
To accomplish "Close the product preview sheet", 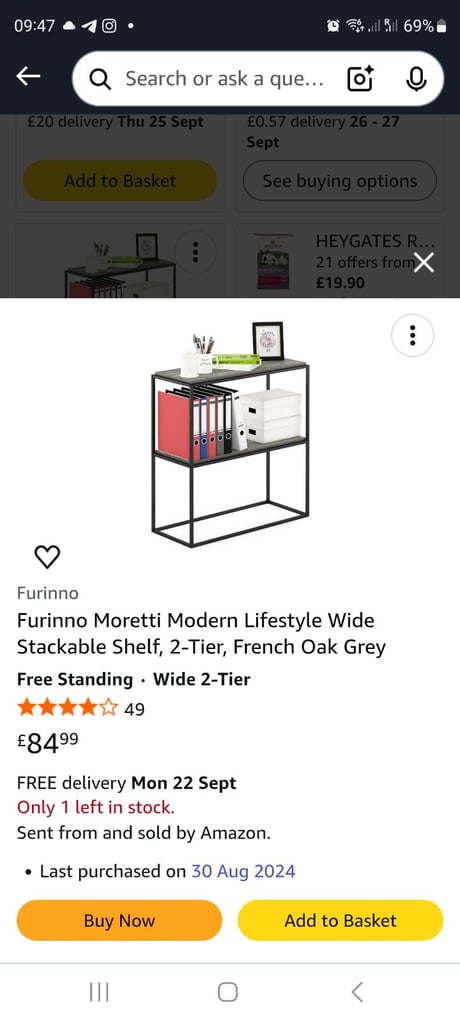I will tap(423, 263).
